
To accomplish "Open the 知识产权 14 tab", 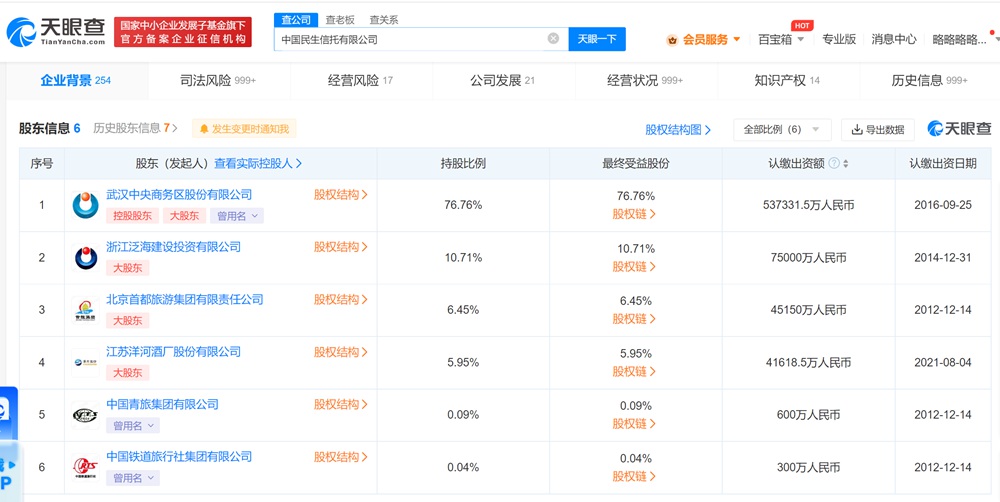I will (x=787, y=80).
